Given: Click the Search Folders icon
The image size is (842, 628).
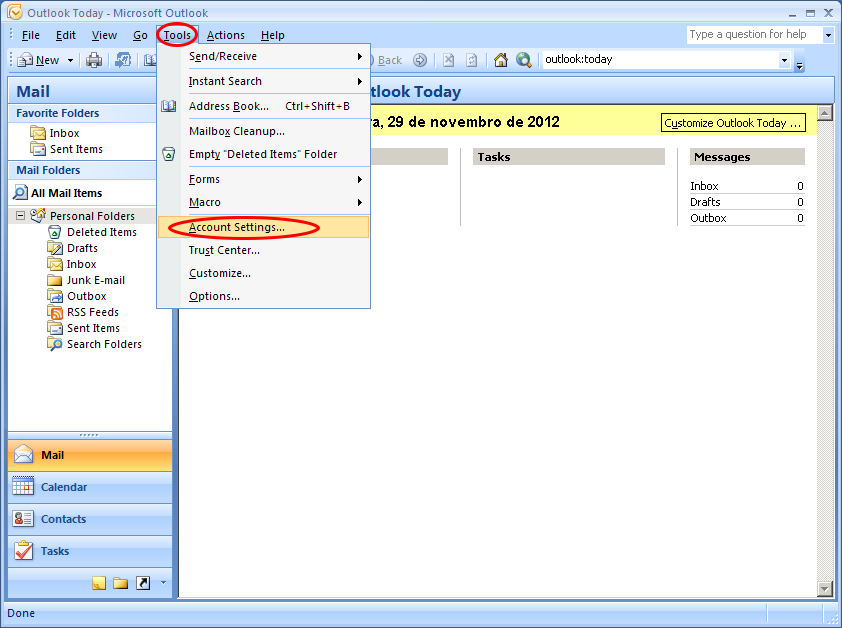Looking at the screenshot, I should (x=55, y=344).
